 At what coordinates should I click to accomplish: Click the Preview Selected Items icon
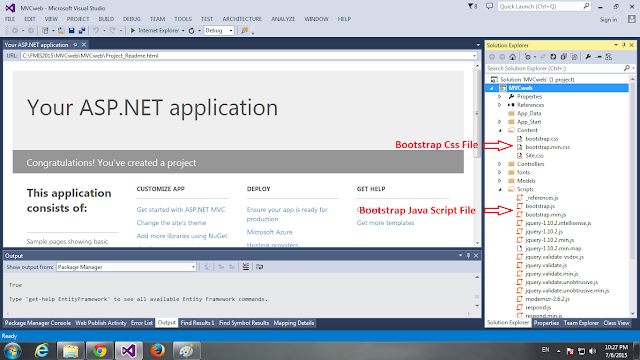[x=598, y=57]
